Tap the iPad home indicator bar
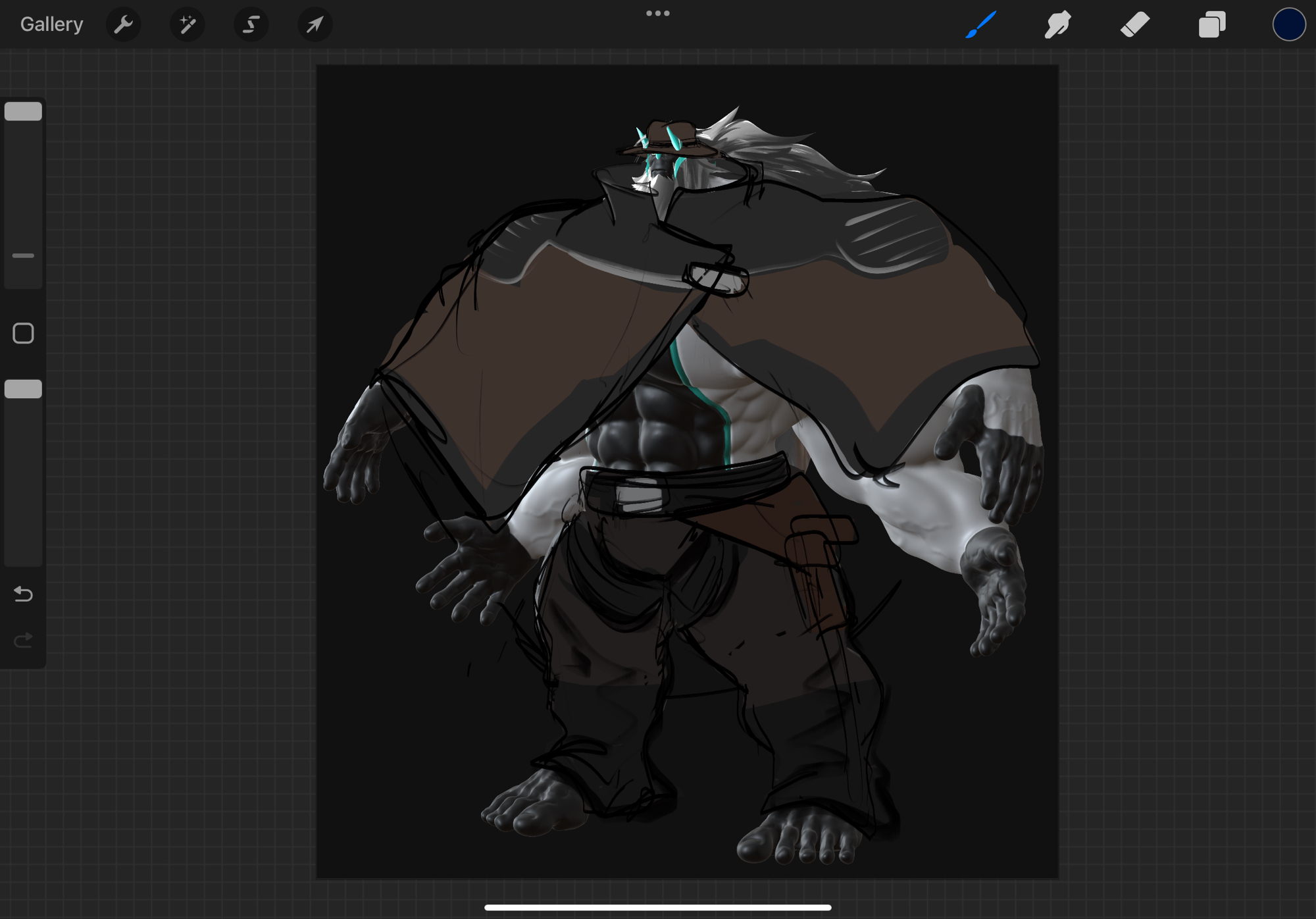 657,907
